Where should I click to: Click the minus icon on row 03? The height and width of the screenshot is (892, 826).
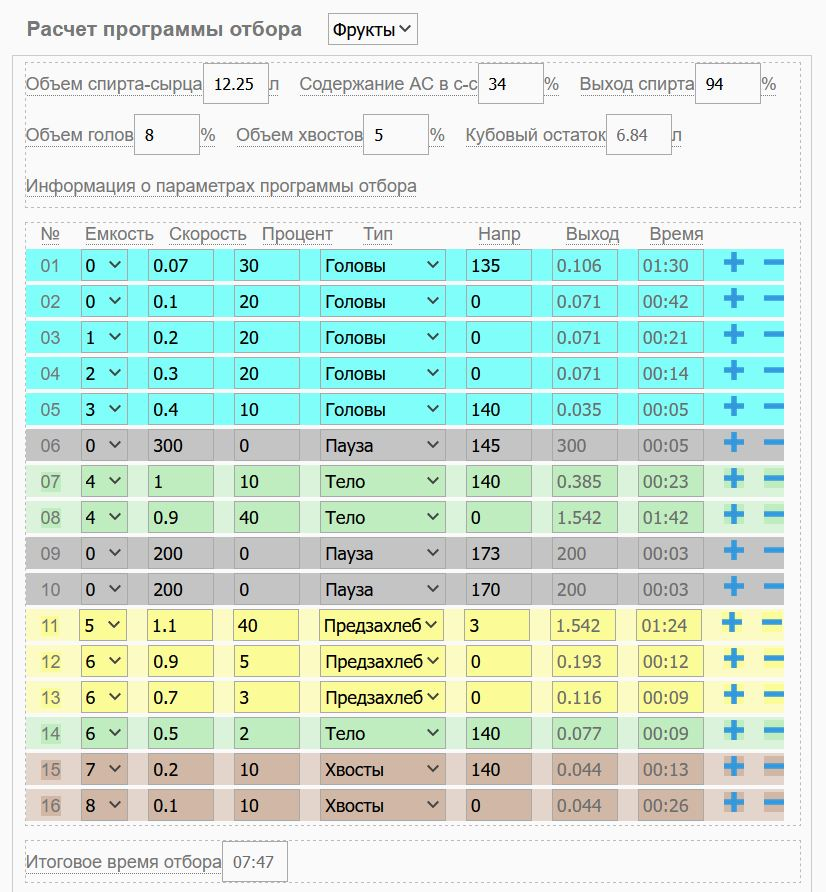(773, 334)
